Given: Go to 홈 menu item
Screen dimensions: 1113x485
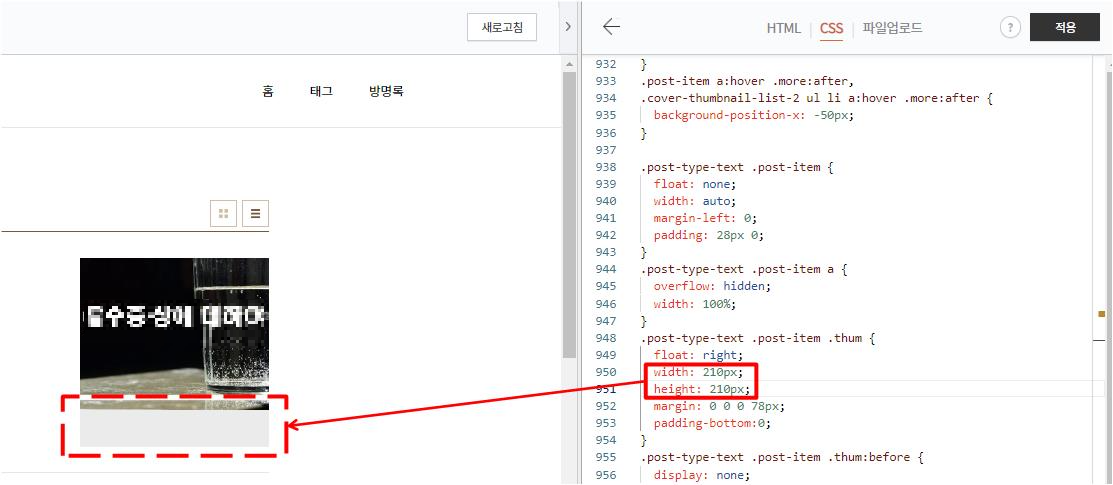Looking at the screenshot, I should [268, 91].
